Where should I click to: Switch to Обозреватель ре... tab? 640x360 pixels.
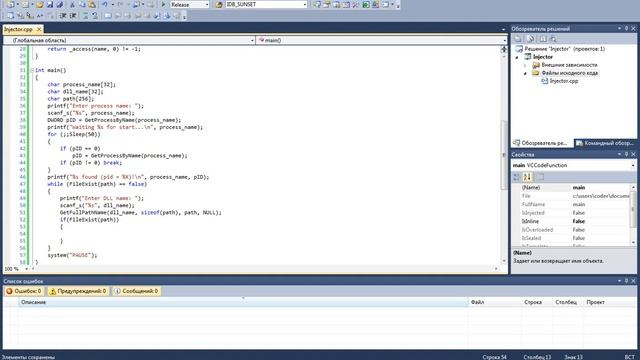541,143
